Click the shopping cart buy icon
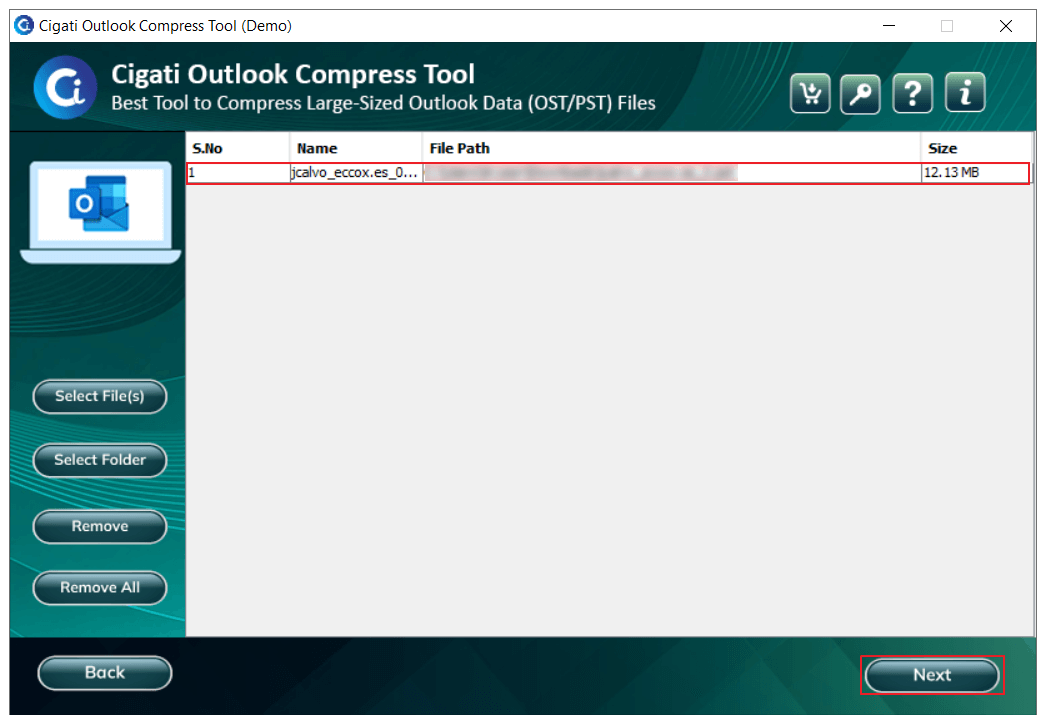This screenshot has width=1046, height=722. pos(810,93)
